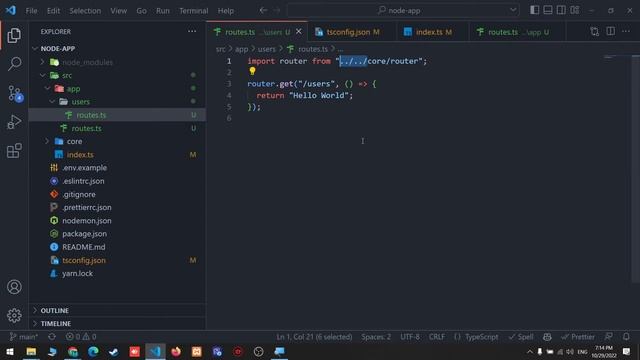
Task: Collapse the NODE-APP explorer section
Action: pyautogui.click(x=35, y=49)
